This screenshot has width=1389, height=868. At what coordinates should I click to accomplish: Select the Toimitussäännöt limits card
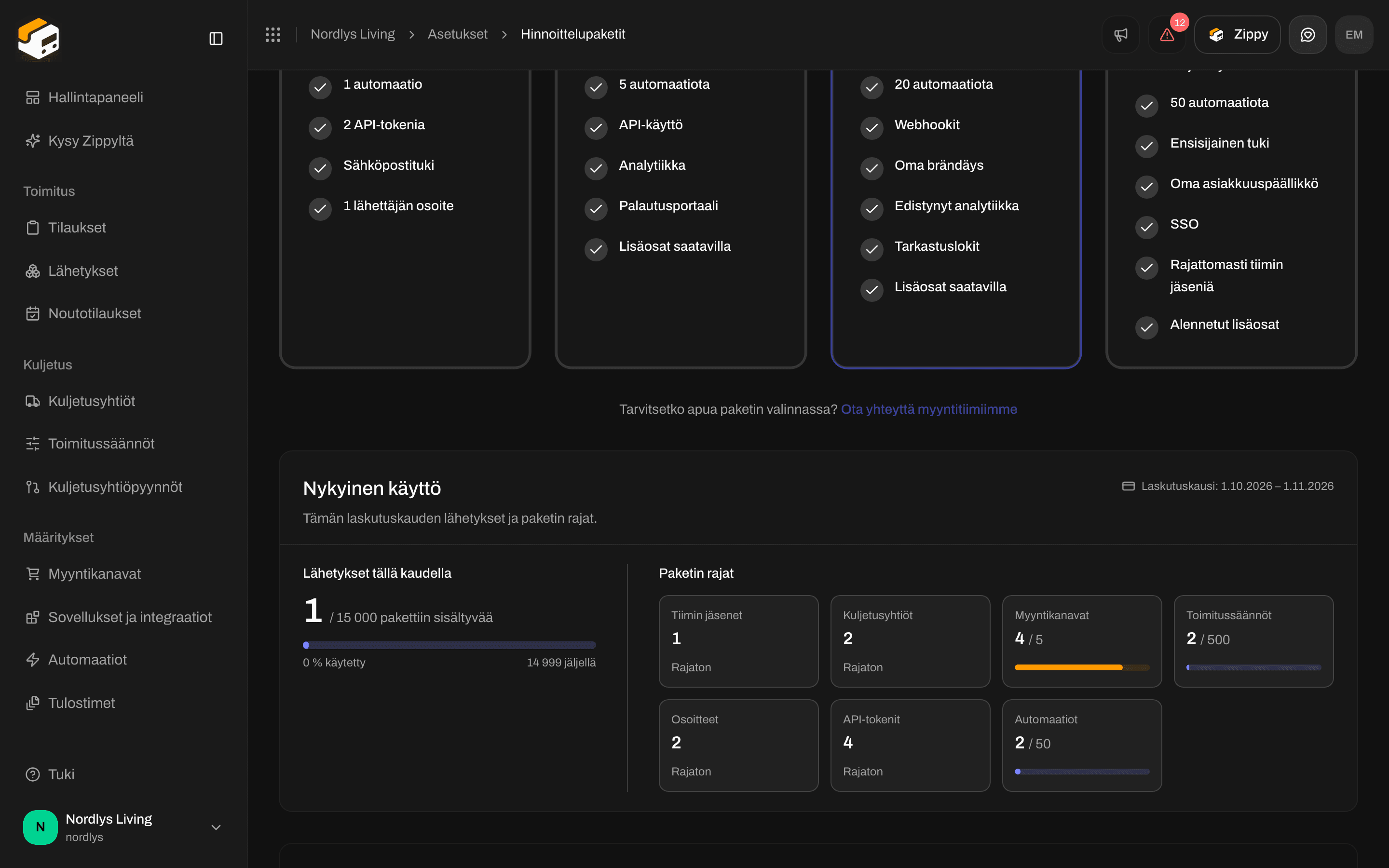(1253, 641)
